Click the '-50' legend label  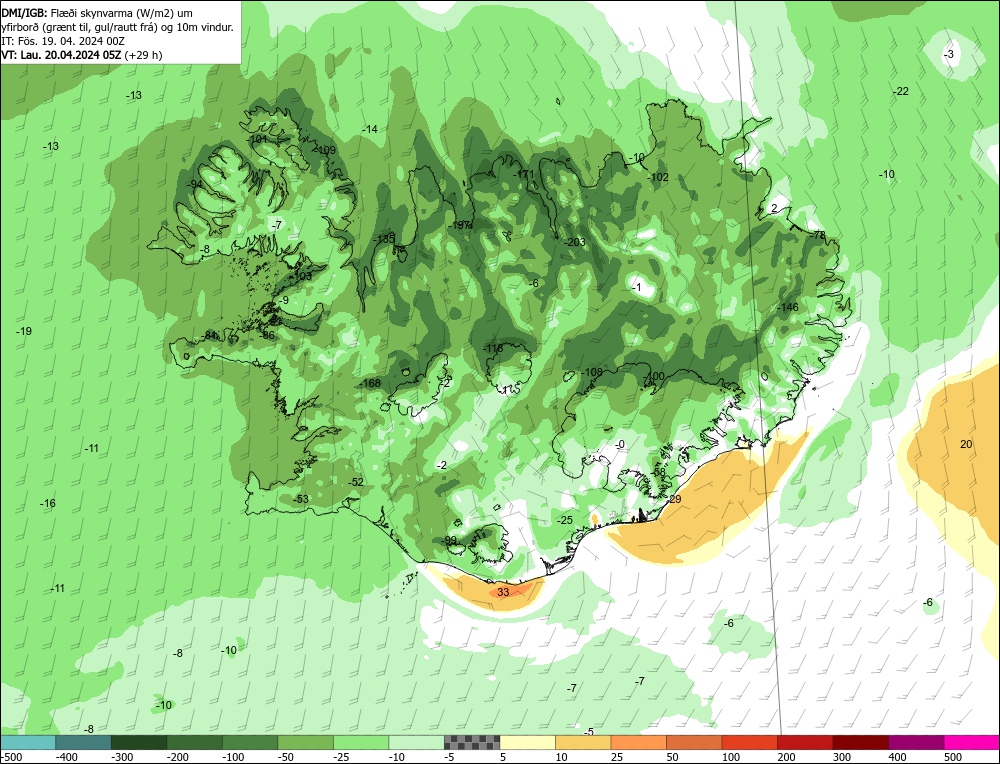coord(287,757)
